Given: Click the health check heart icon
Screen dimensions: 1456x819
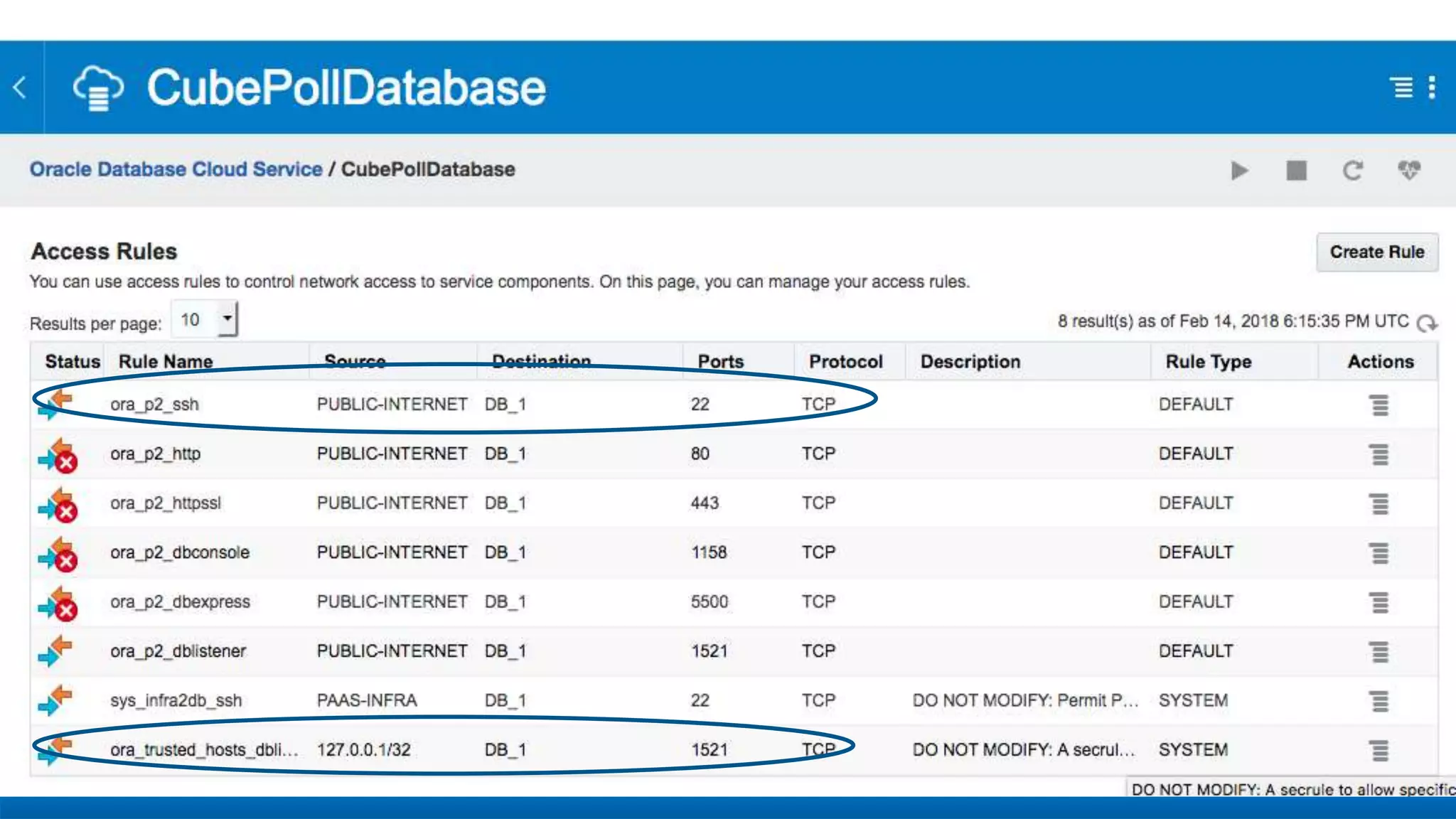Looking at the screenshot, I should click(1408, 171).
